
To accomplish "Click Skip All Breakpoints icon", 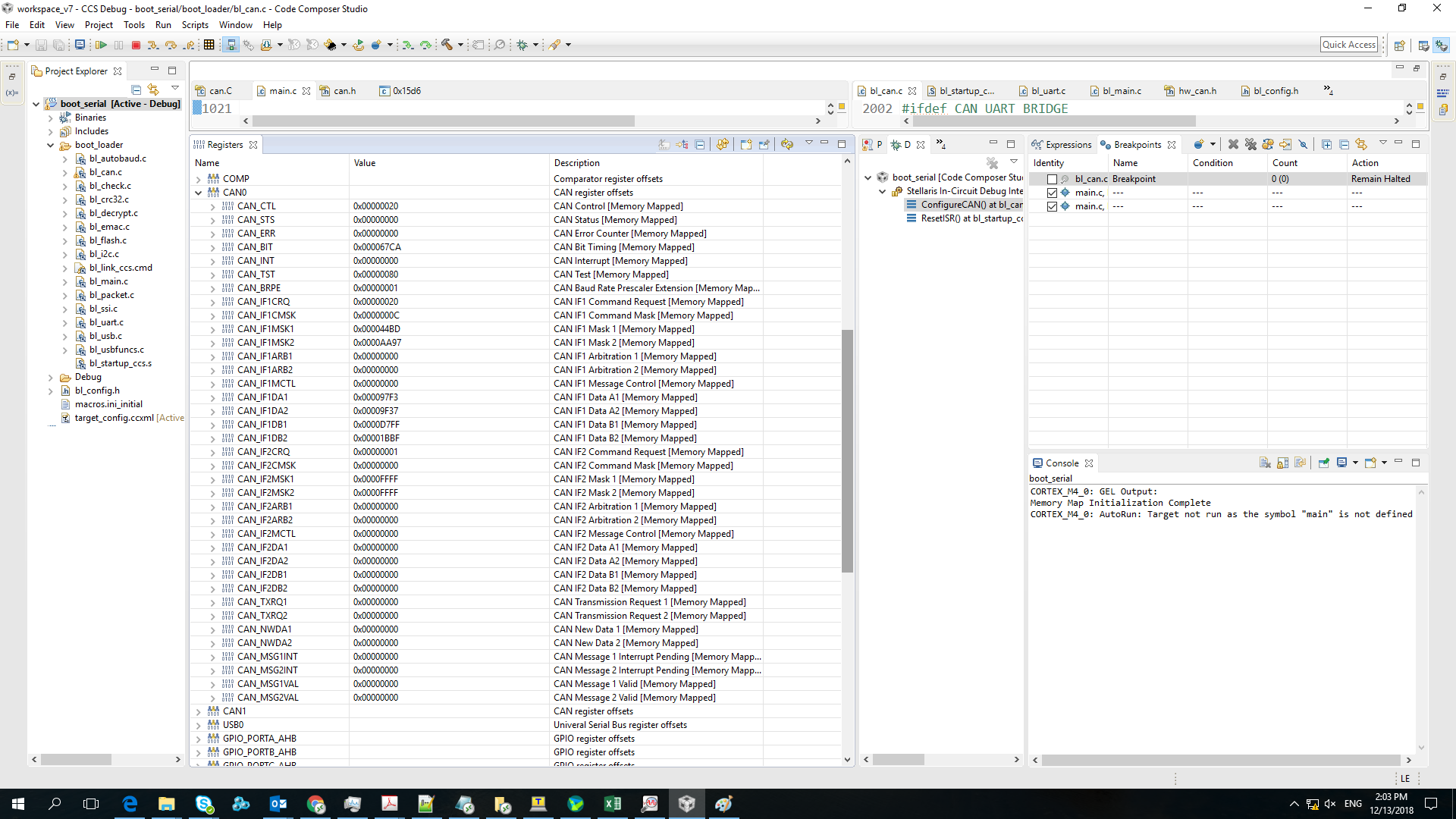I will point(1303,144).
